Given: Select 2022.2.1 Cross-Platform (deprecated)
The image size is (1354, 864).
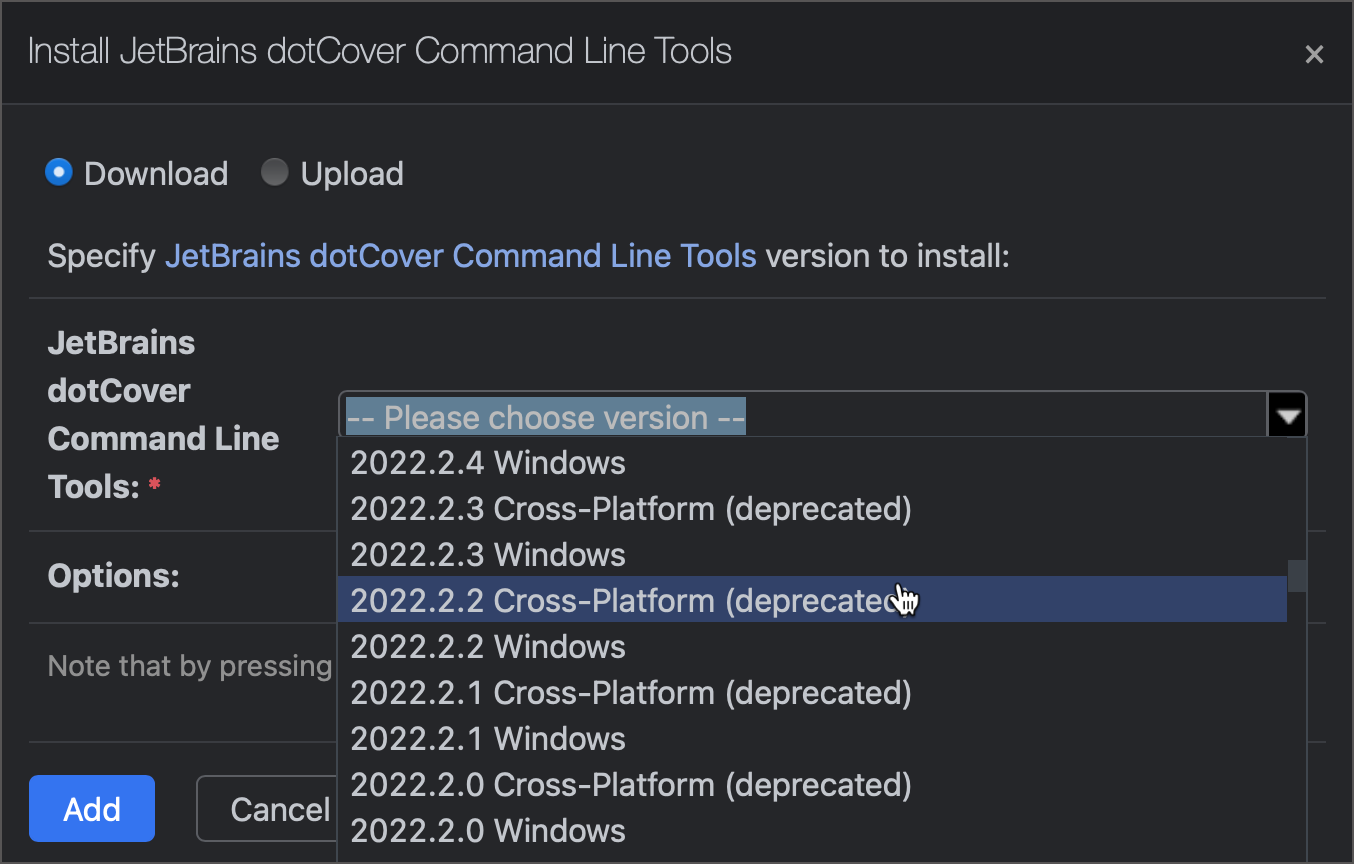Looking at the screenshot, I should (630, 692).
